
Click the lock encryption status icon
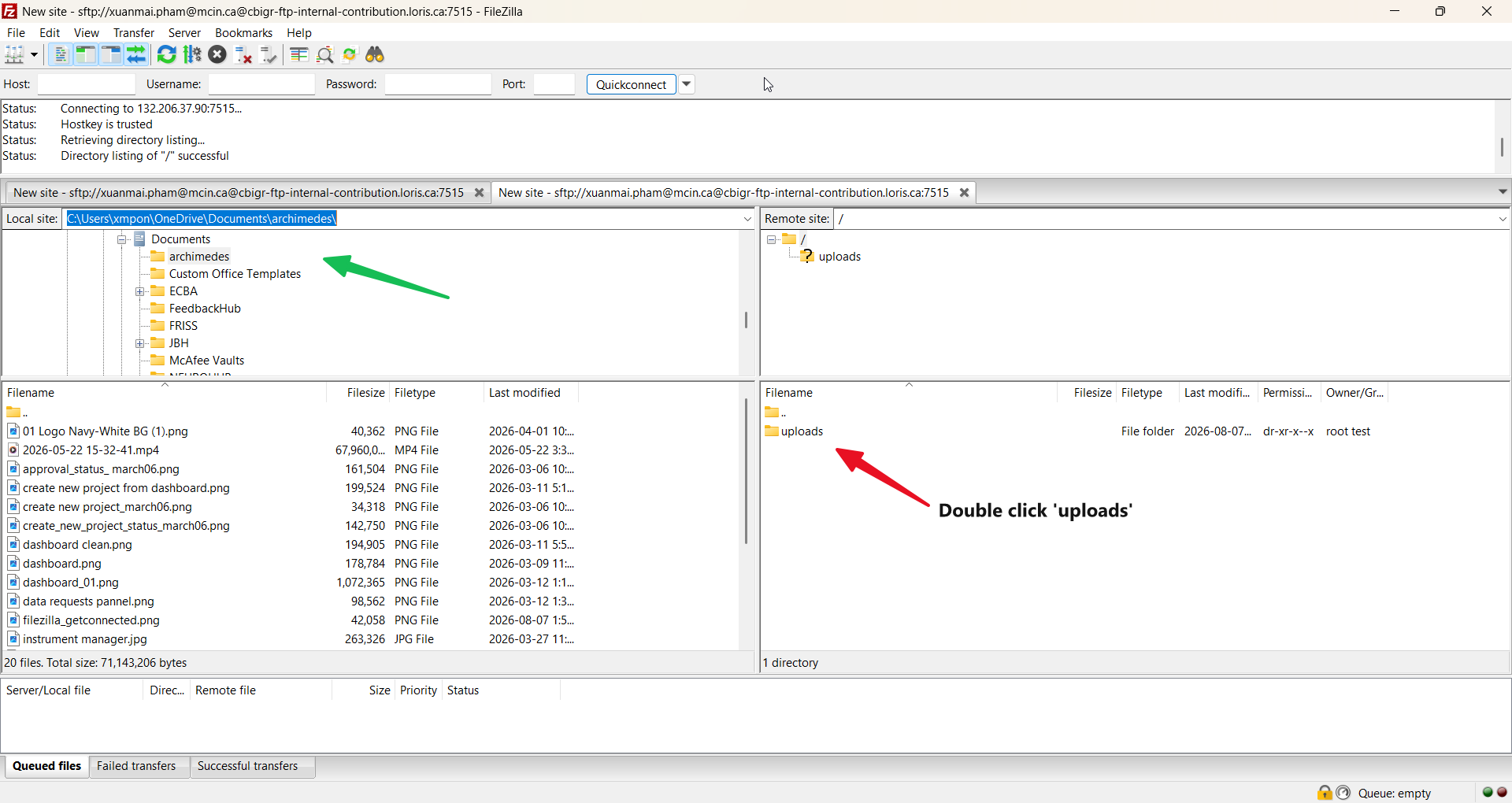(1325, 793)
